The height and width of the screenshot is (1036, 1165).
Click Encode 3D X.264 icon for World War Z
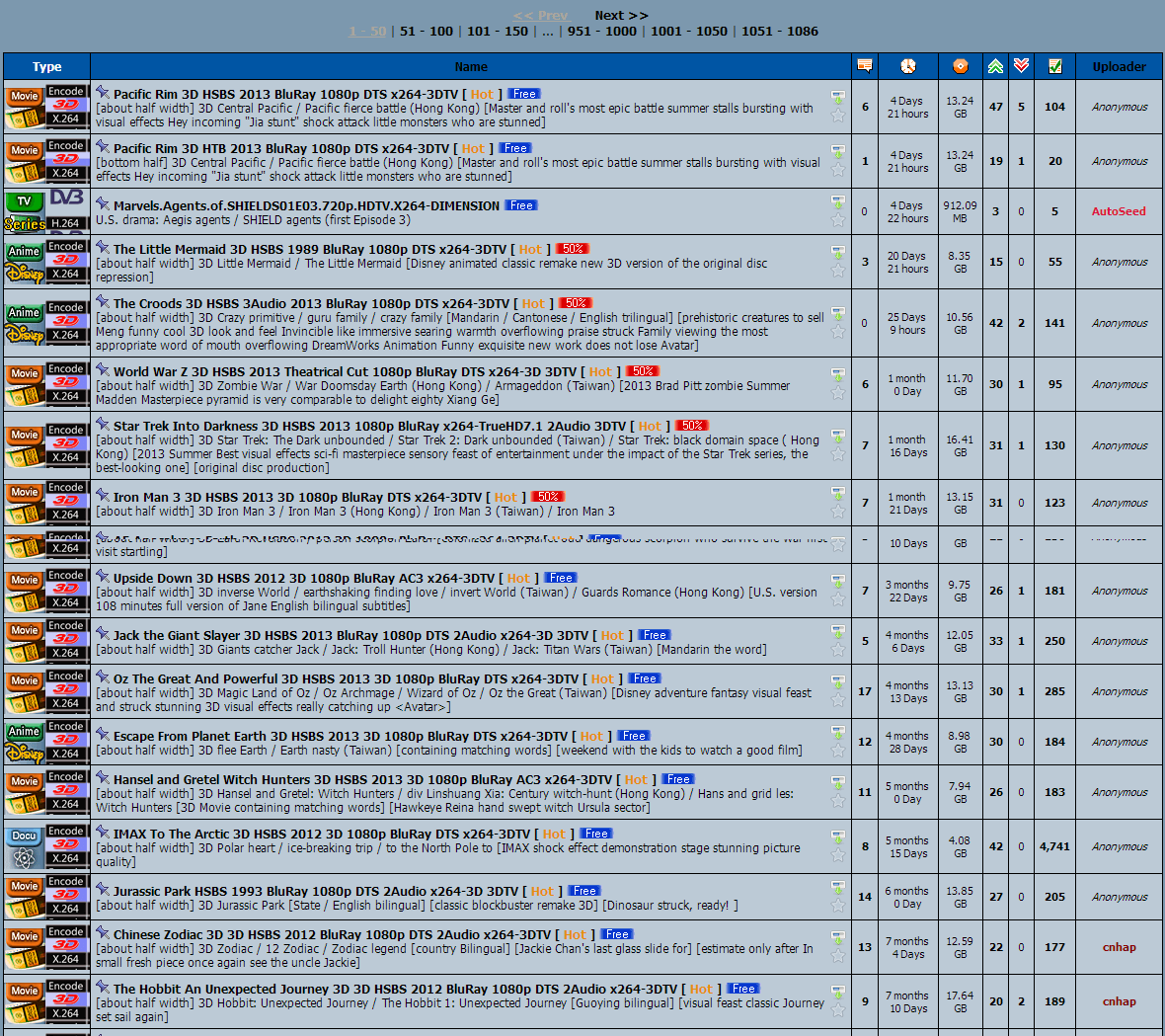(x=67, y=384)
